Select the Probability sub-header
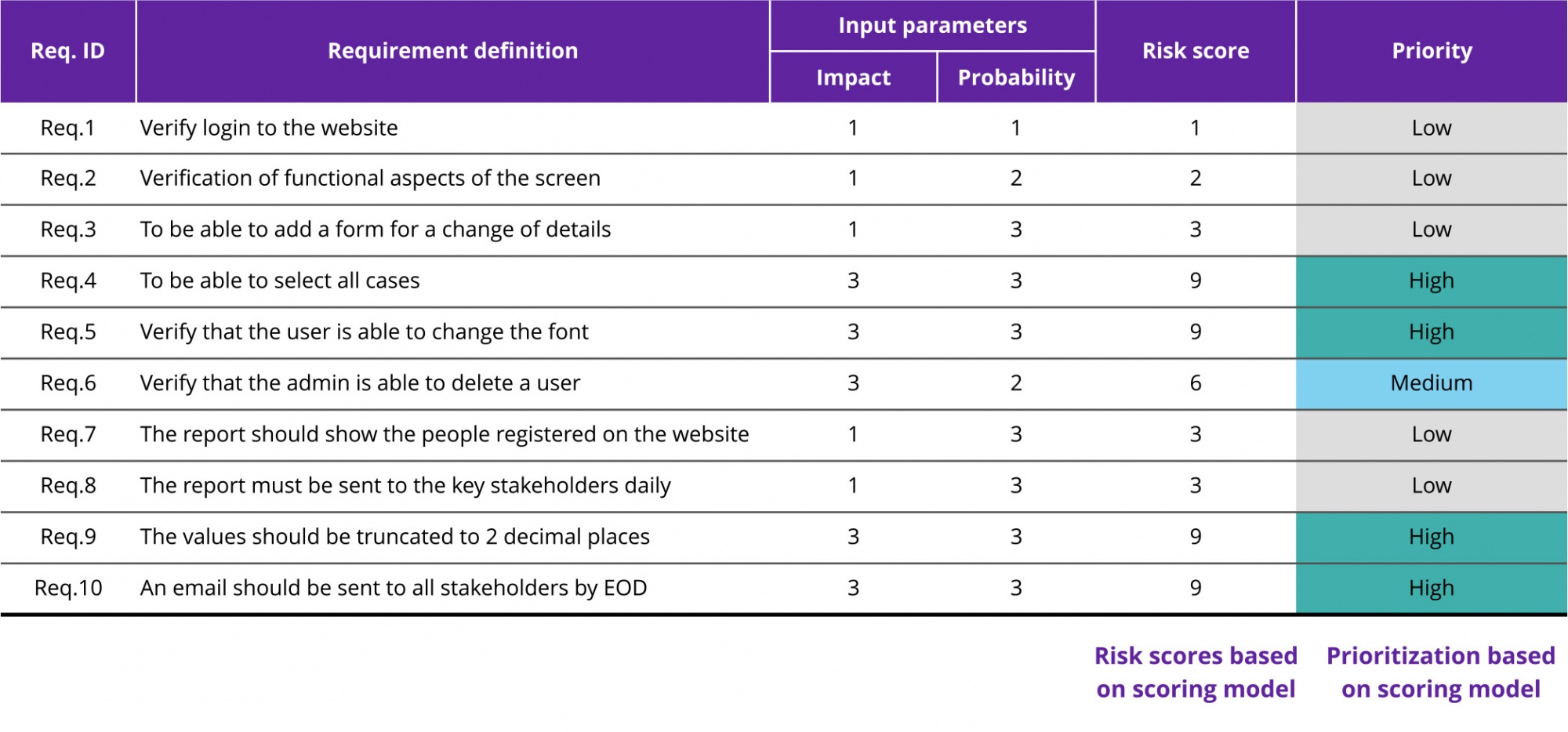 (x=1016, y=78)
